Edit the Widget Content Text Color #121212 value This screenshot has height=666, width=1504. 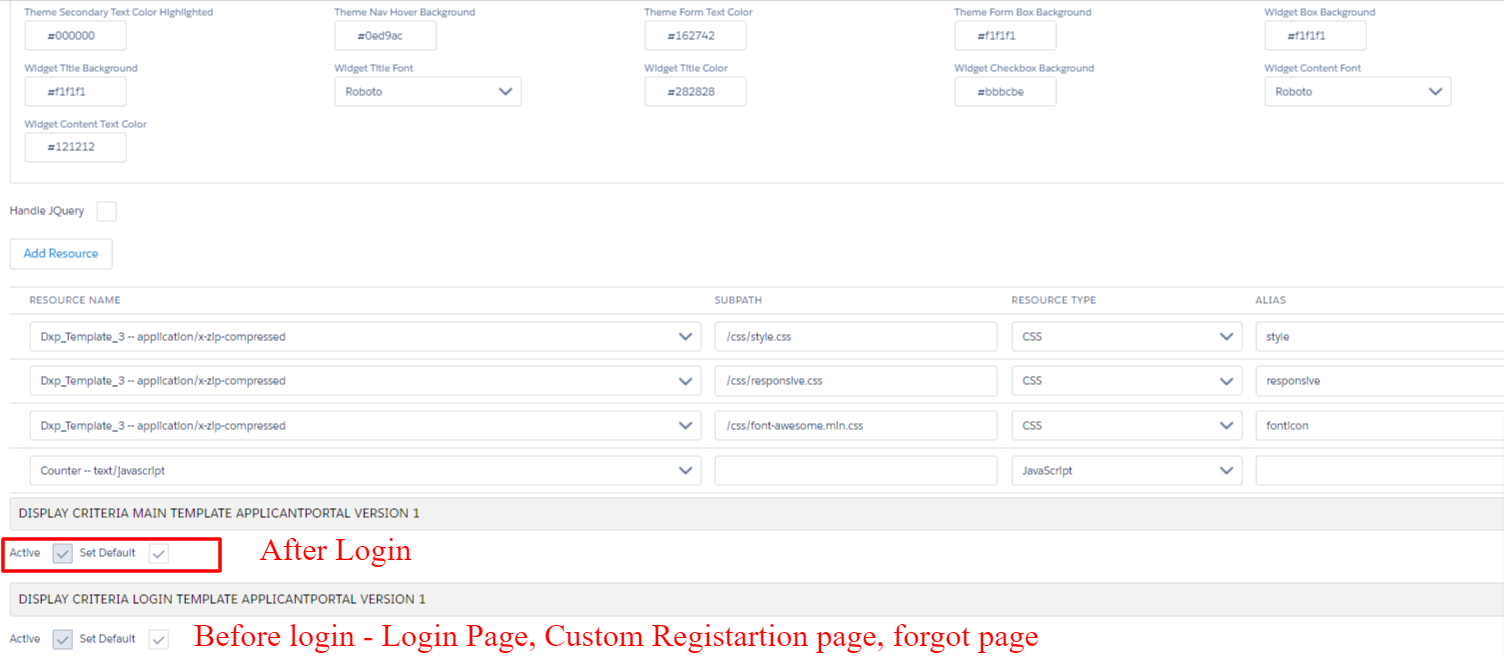(75, 148)
